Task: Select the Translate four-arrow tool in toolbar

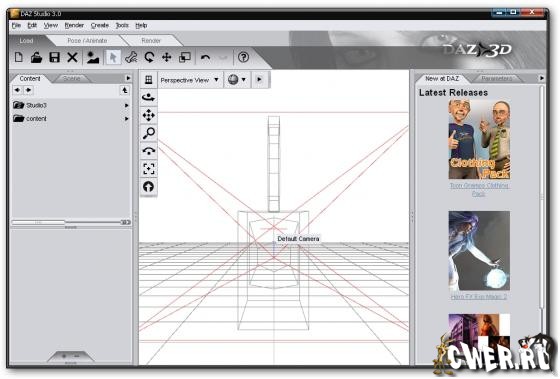Action: pos(167,57)
